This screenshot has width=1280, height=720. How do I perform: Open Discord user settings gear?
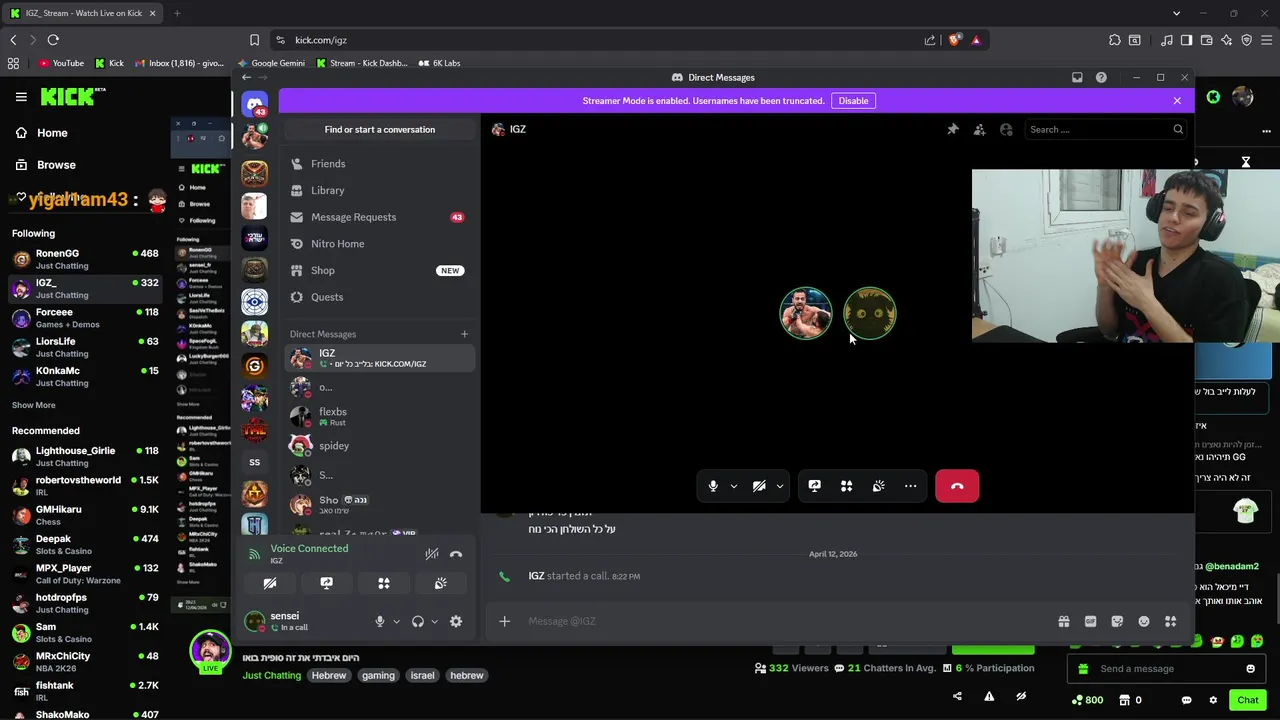(456, 621)
